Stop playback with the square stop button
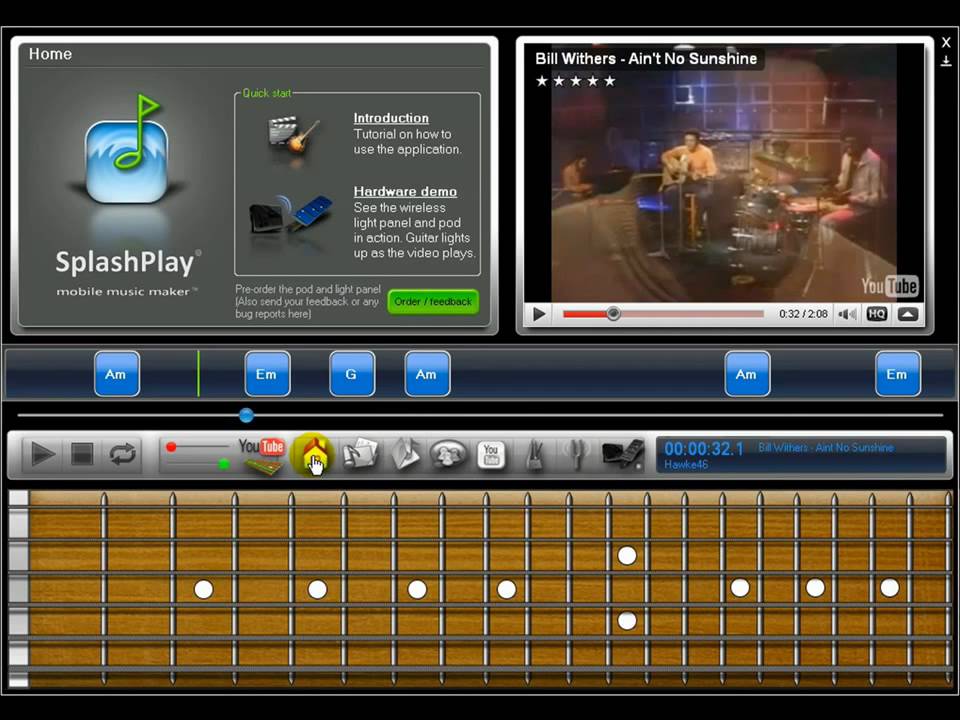The width and height of the screenshot is (960, 720). [82, 454]
